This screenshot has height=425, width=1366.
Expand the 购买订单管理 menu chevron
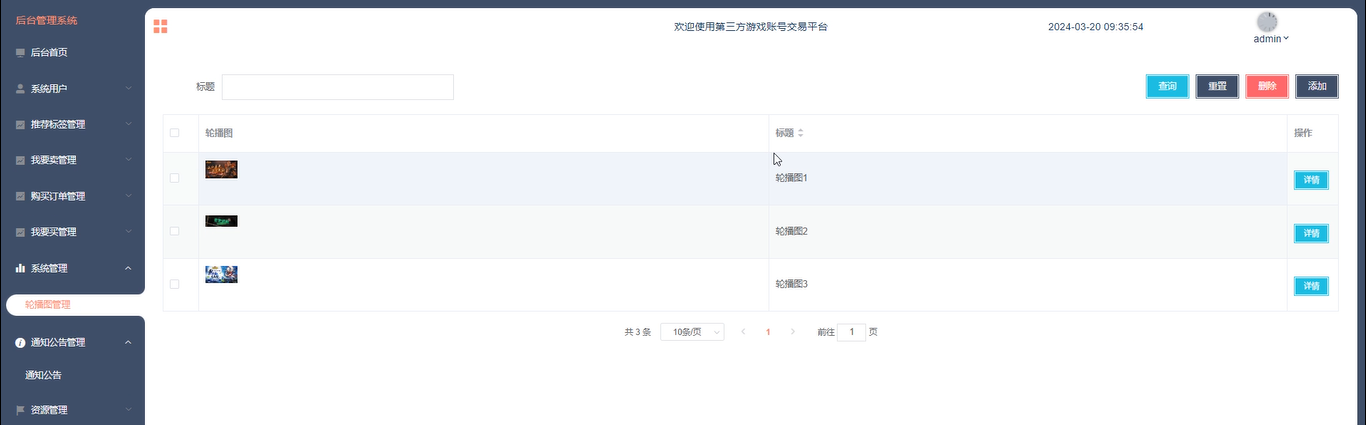pyautogui.click(x=128, y=196)
